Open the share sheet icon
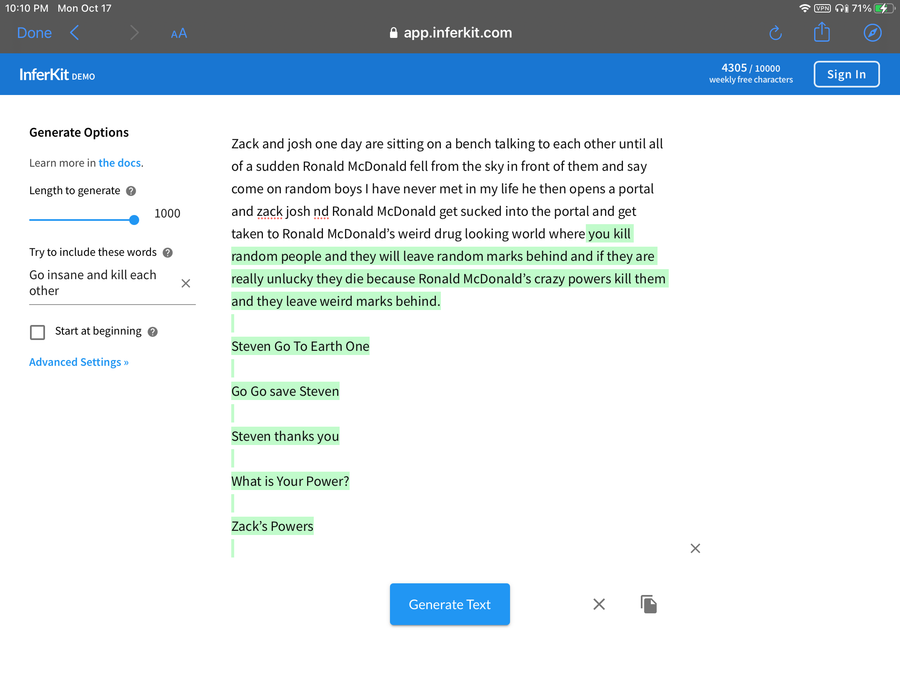900x675 pixels. tap(822, 32)
